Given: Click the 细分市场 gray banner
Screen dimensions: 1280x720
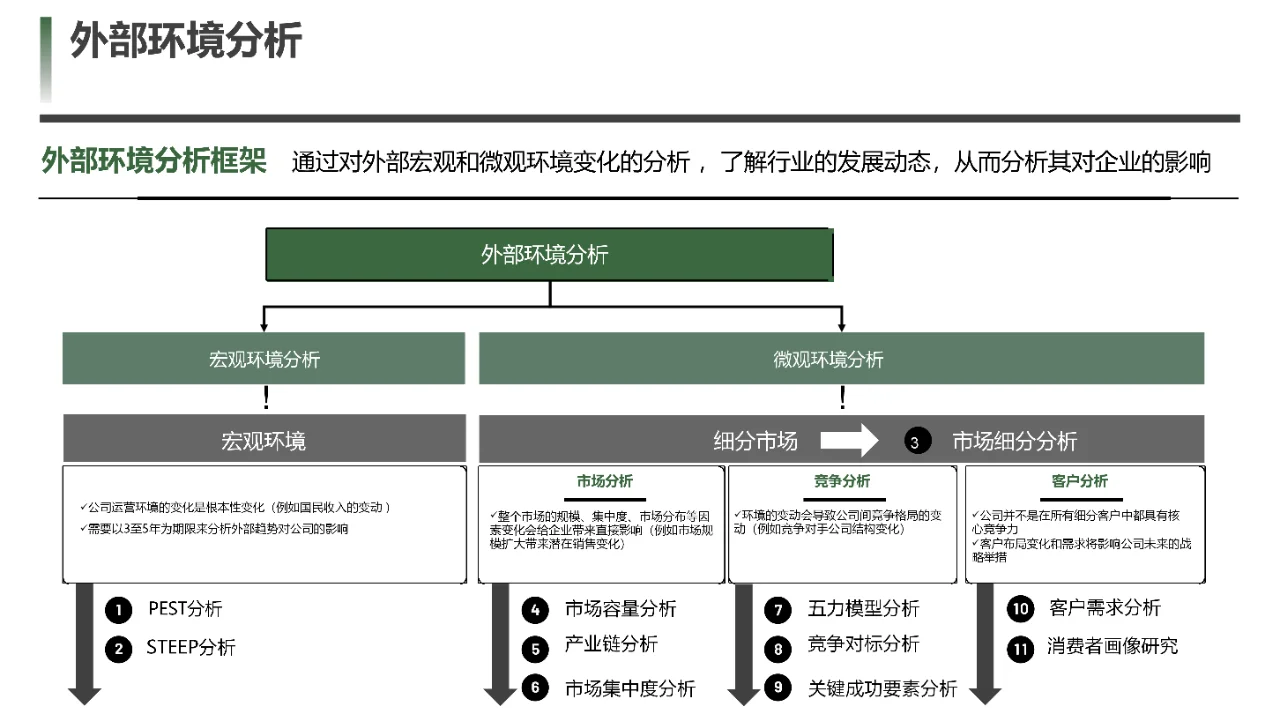Looking at the screenshot, I should click(x=756, y=438).
